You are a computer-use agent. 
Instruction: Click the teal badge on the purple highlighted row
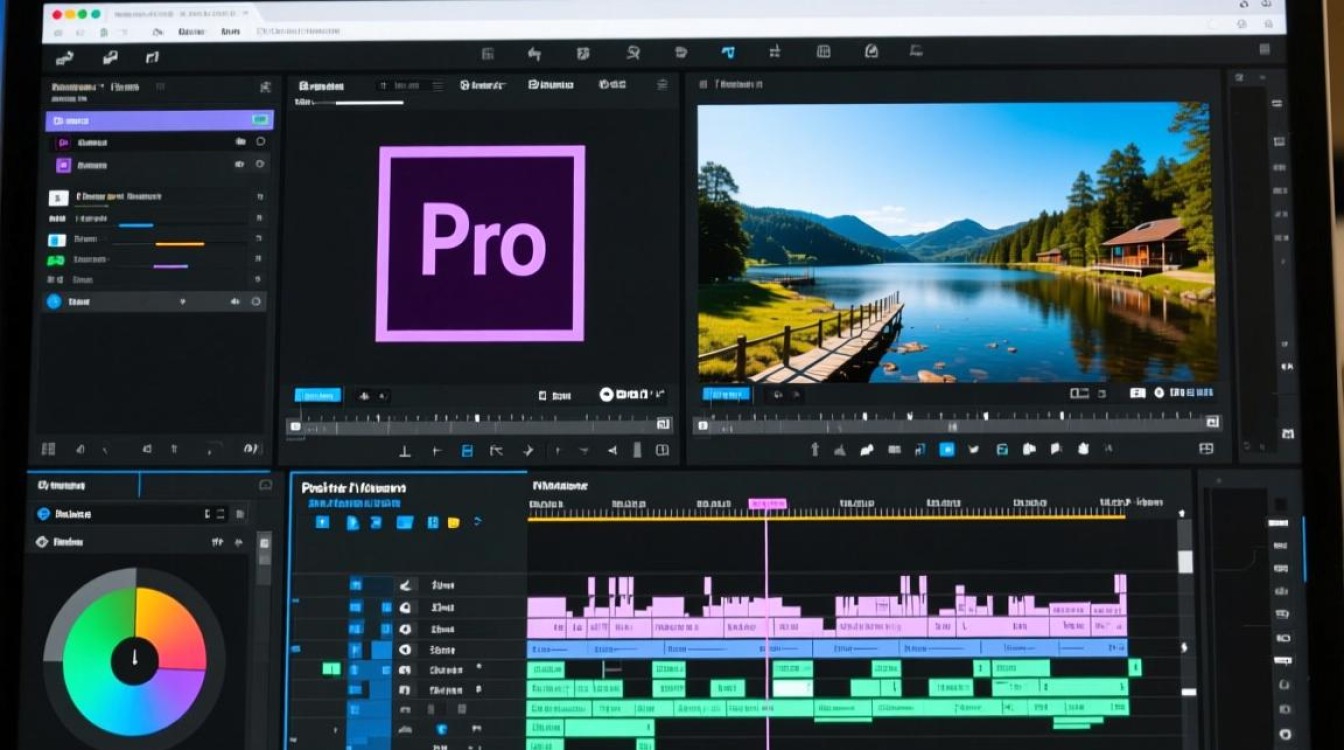[x=260, y=120]
